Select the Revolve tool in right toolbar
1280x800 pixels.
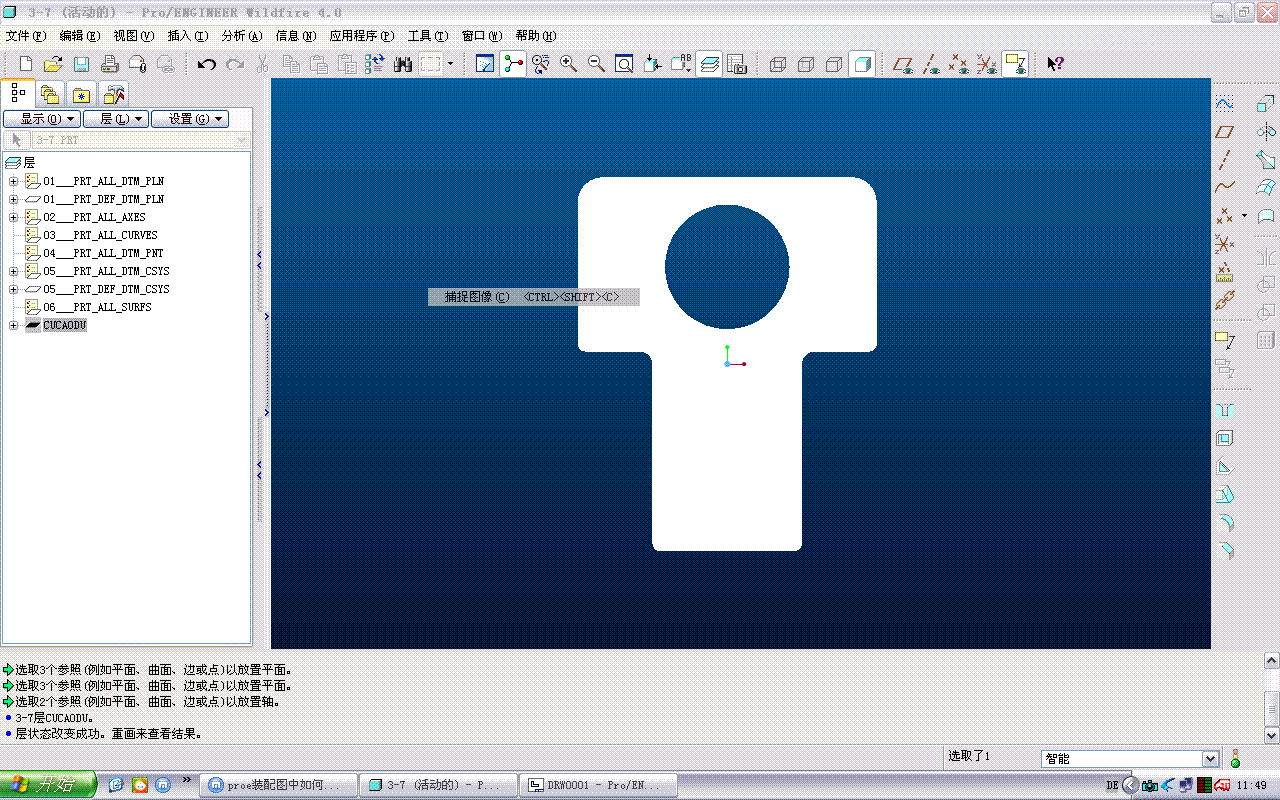tap(1266, 132)
